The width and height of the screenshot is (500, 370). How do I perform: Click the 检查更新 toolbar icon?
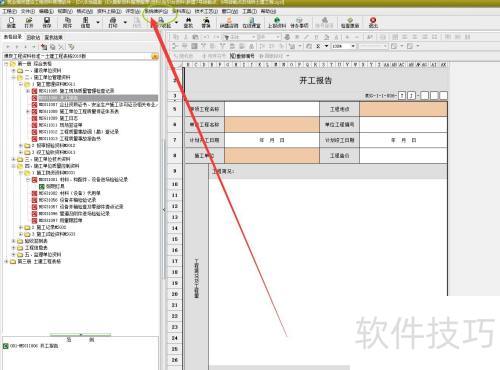350,22
